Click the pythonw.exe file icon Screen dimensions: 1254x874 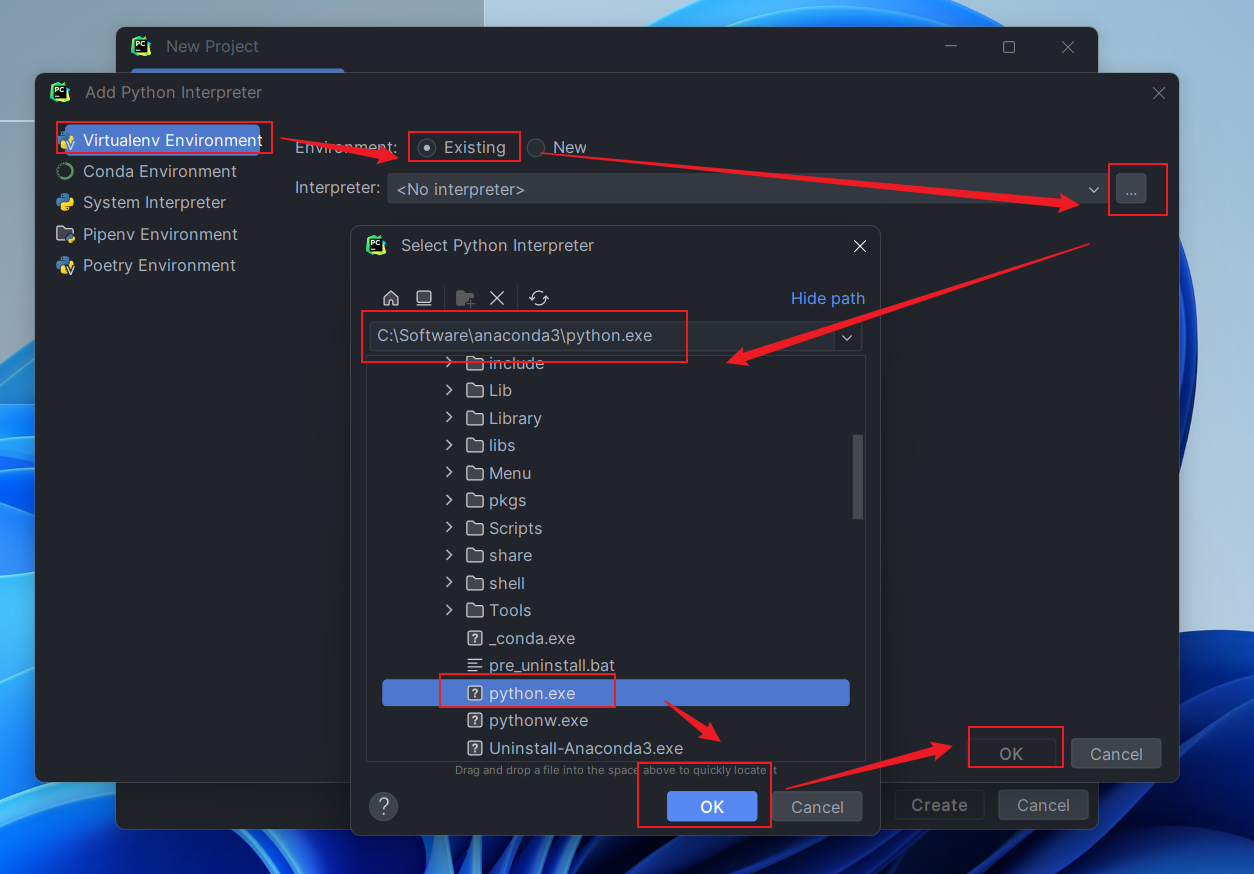(475, 720)
